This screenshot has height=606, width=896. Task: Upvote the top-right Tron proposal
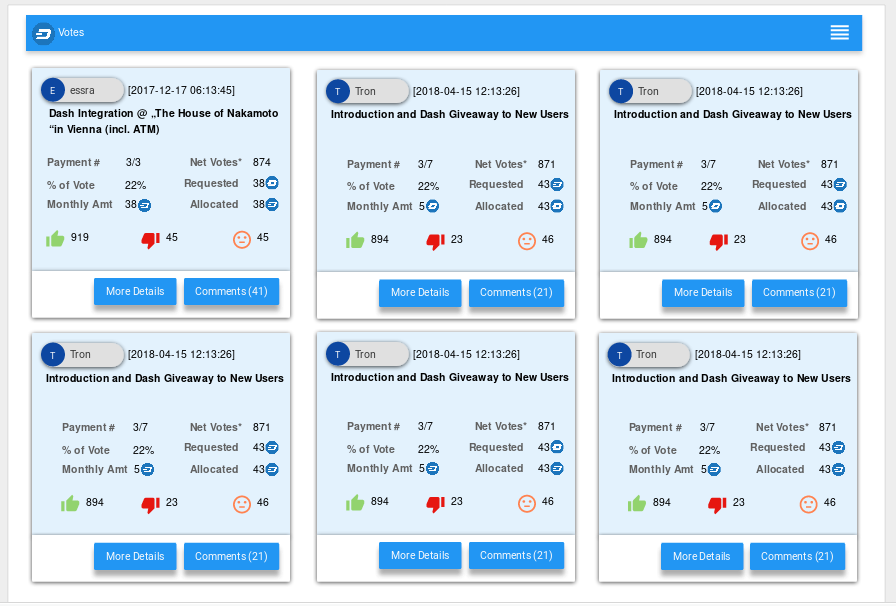638,240
